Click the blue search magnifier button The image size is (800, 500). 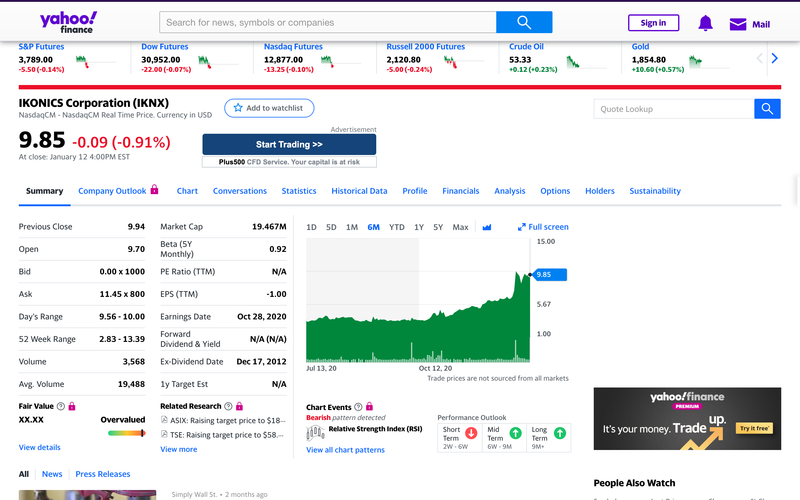pos(524,22)
